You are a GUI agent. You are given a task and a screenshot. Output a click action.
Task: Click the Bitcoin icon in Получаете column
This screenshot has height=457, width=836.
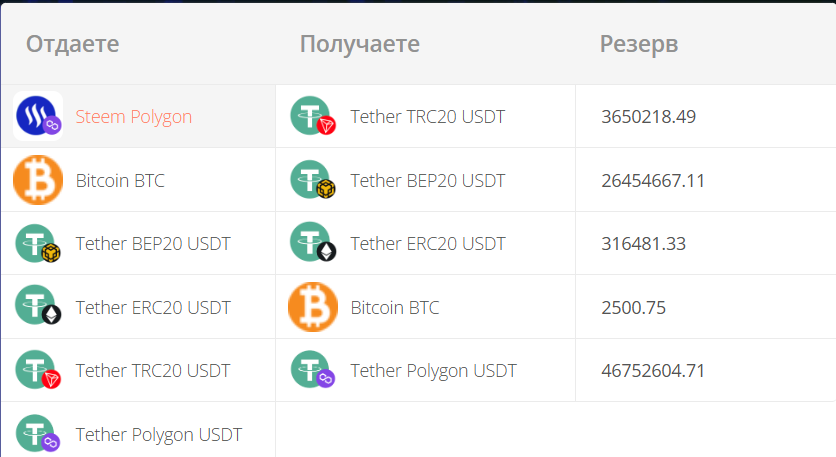click(313, 307)
